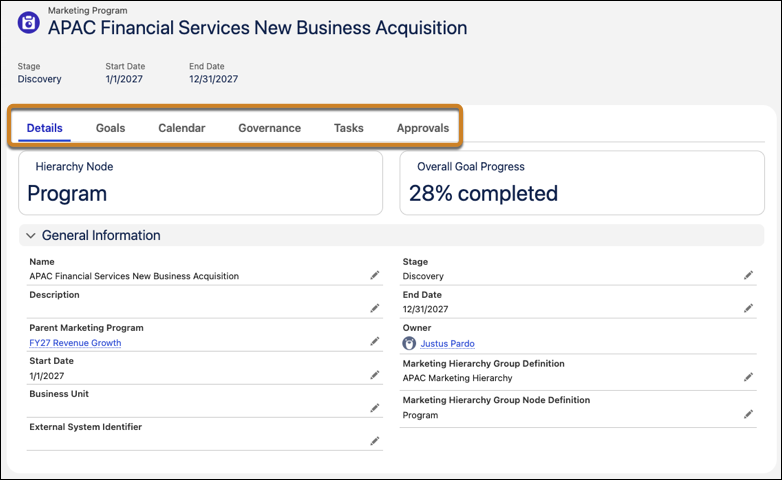Click the General Information Stage value Discovery
The image size is (782, 480).
tap(423, 276)
